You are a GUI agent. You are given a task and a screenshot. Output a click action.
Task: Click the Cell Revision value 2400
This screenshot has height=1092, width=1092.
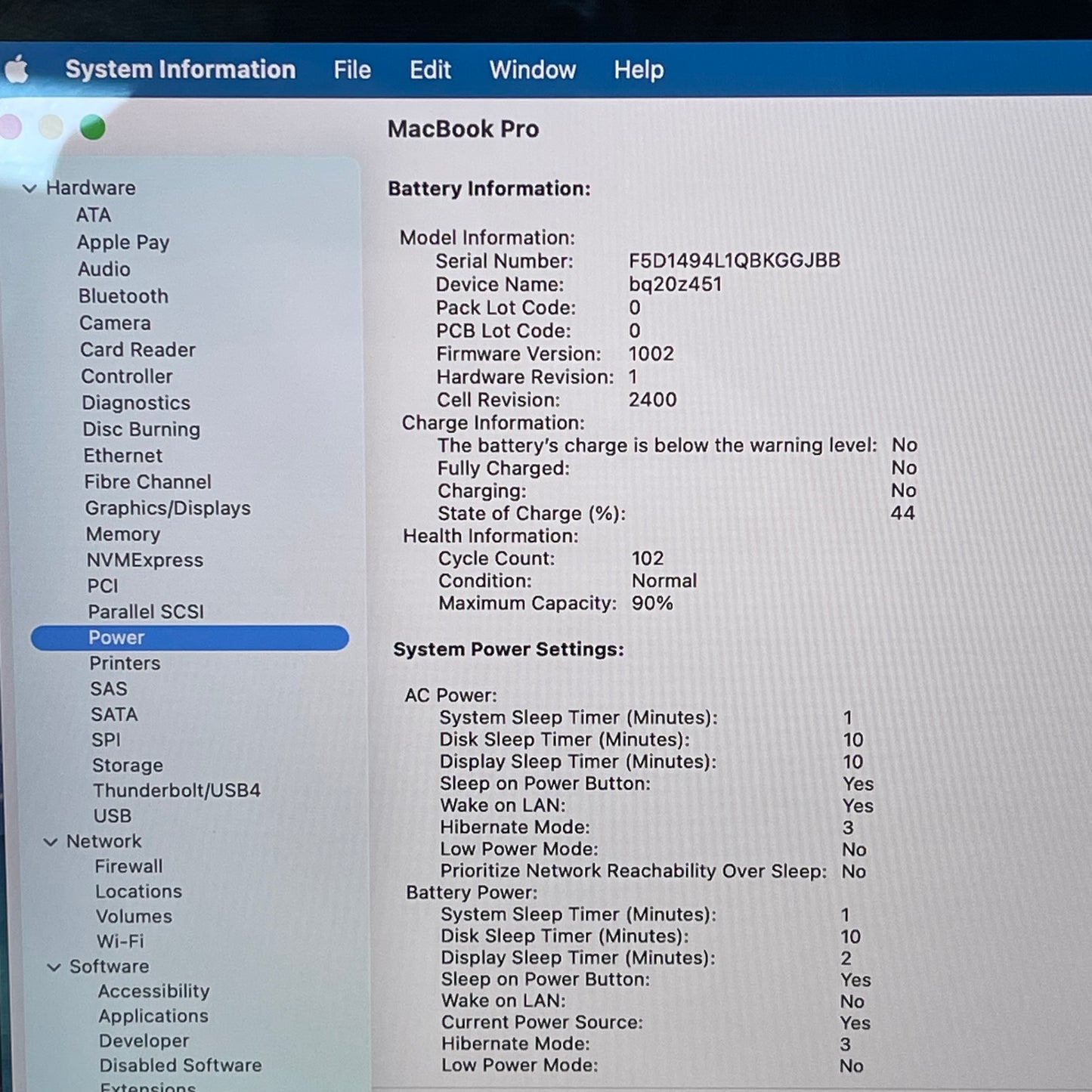[x=653, y=400]
